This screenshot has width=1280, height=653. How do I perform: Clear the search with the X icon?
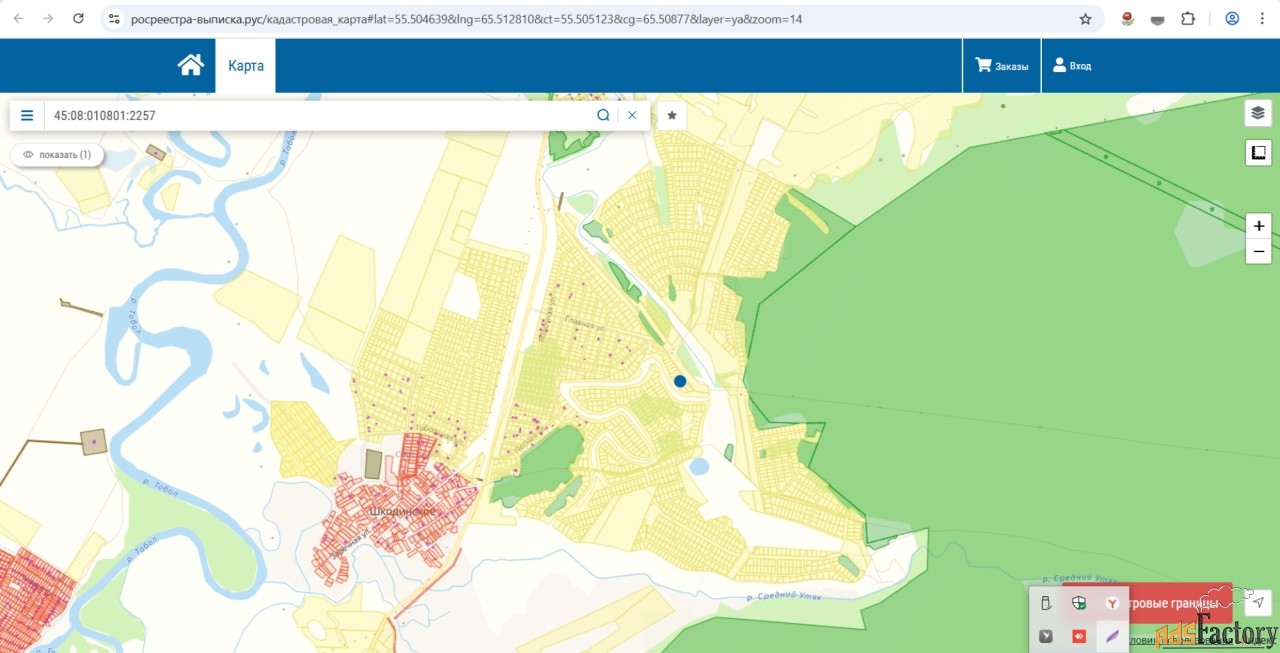pos(632,115)
